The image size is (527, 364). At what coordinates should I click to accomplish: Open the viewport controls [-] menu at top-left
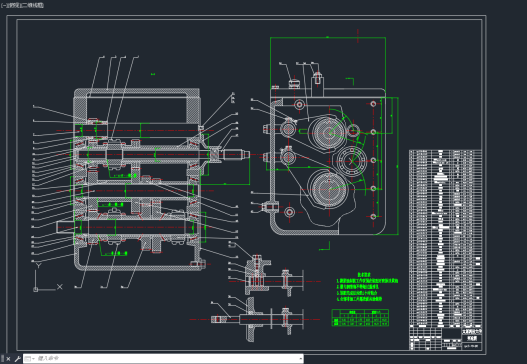tap(4, 5)
